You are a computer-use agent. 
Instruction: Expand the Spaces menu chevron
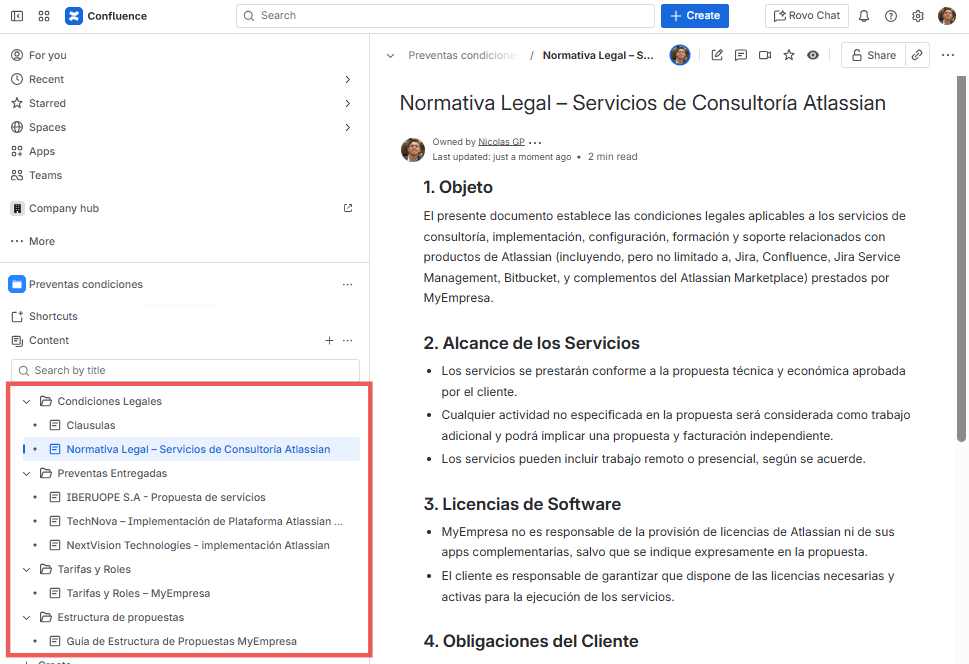pos(348,127)
